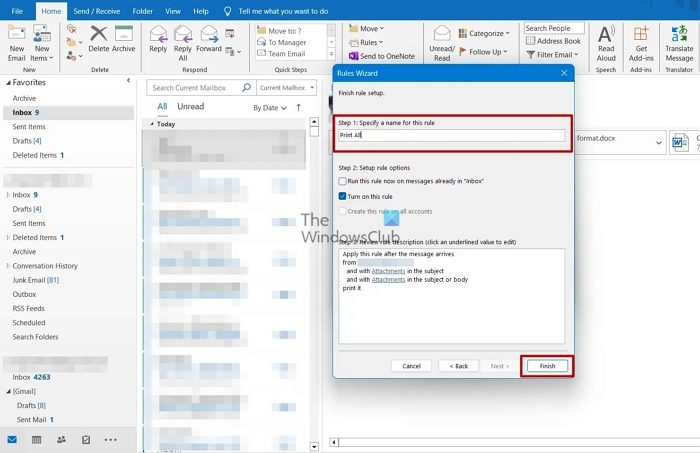Open the Rules dropdown in ribbon
The width and height of the screenshot is (700, 453).
pos(367,42)
